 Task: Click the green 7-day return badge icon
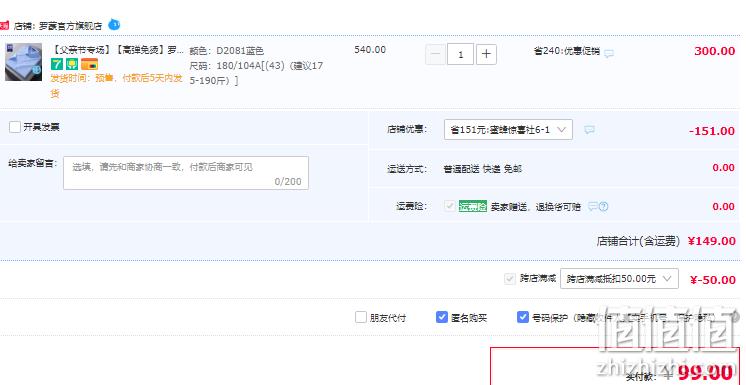57,64
